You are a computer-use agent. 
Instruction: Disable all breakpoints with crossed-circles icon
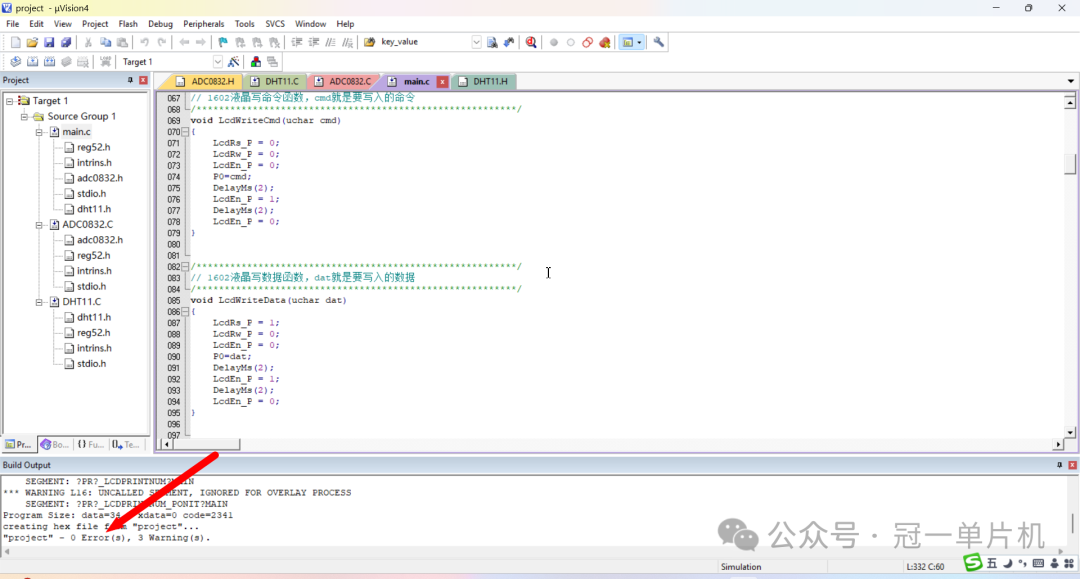(588, 42)
